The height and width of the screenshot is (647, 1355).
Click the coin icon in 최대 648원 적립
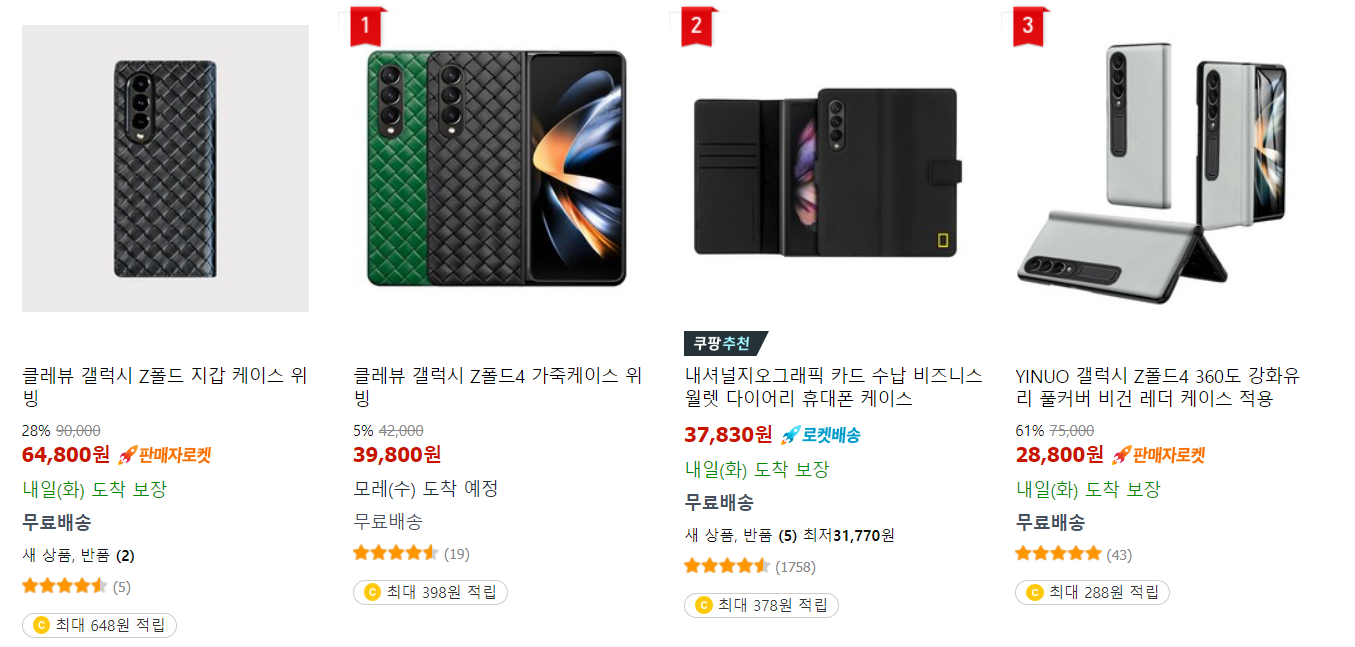pos(41,626)
